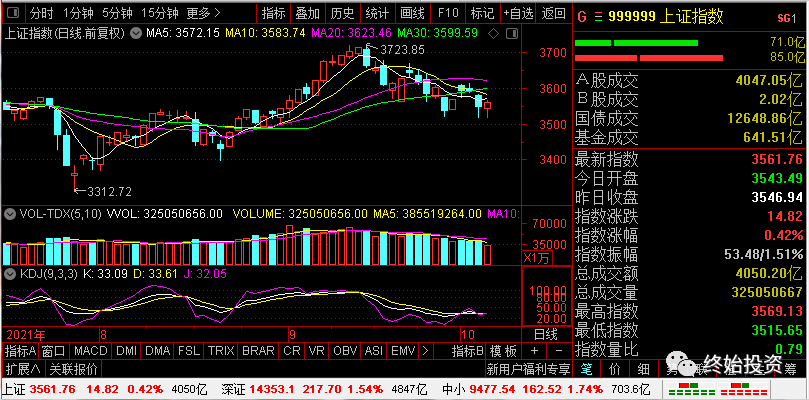
Task: Toggle panel icon right of MA30 diamond
Action: (x=511, y=34)
